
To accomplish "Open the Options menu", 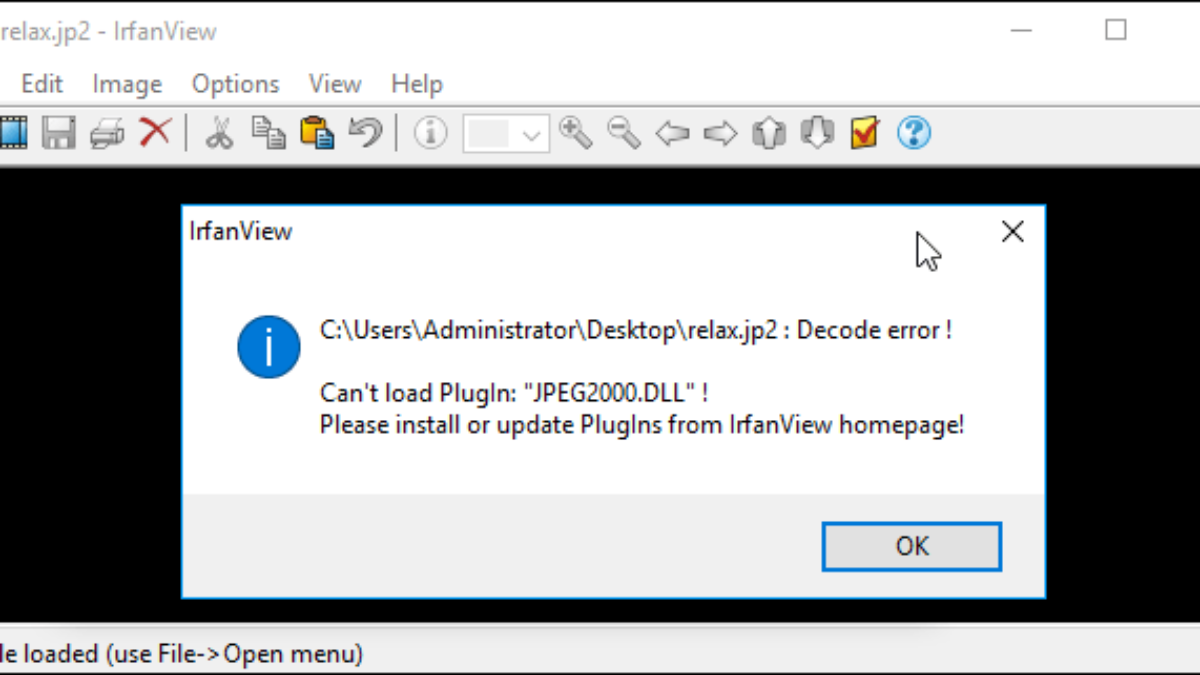I will [236, 84].
